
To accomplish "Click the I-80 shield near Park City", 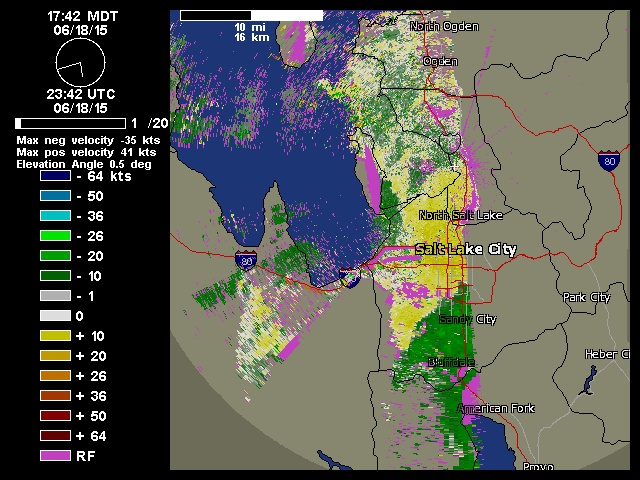I will [609, 160].
